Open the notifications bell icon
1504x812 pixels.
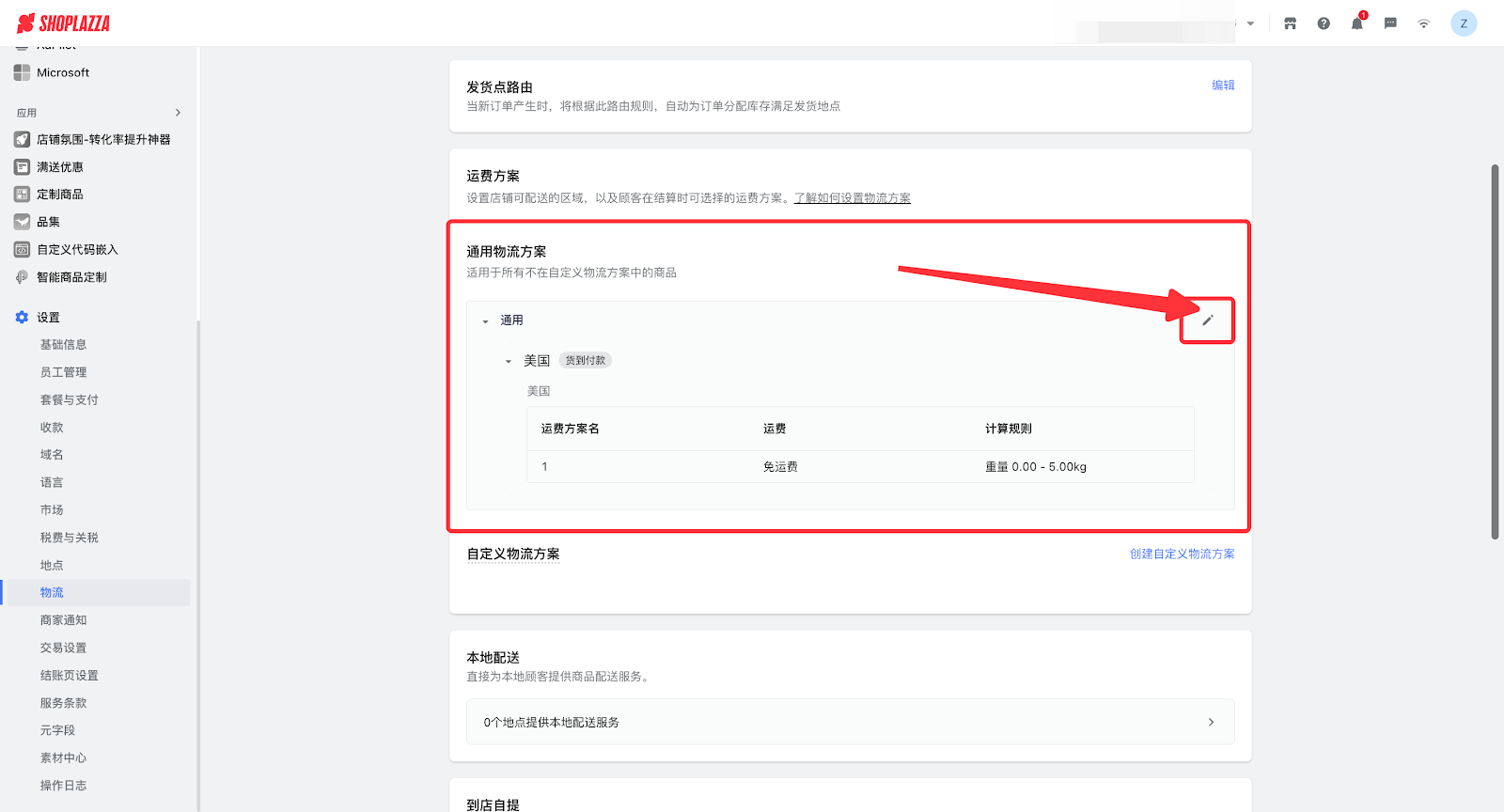[x=1356, y=23]
